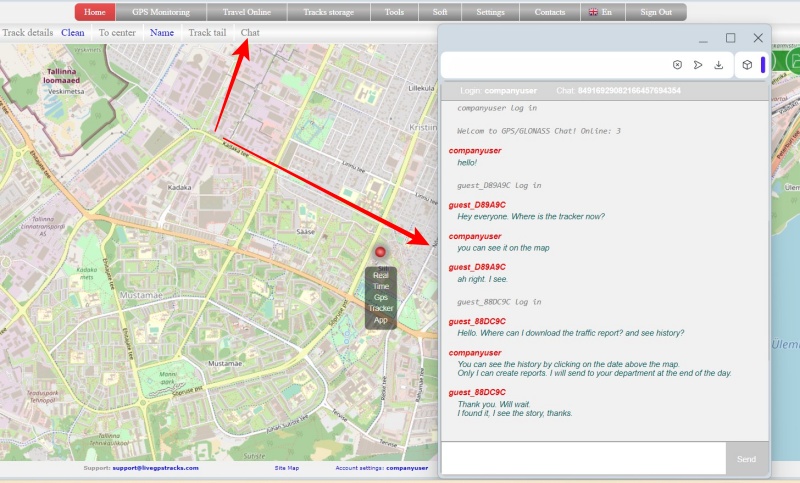
Task: Toggle the Chat panel link
Action: click(250, 33)
